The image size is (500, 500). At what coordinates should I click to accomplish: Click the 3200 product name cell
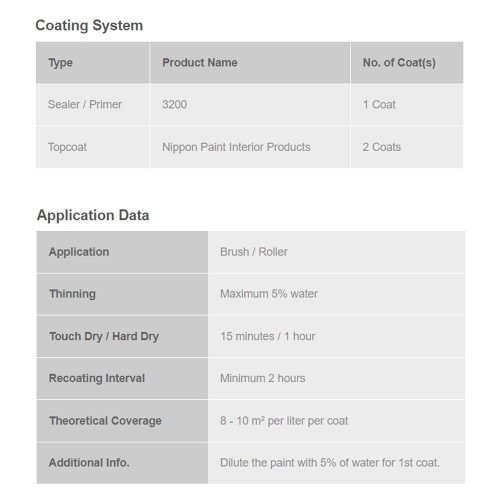(x=250, y=105)
